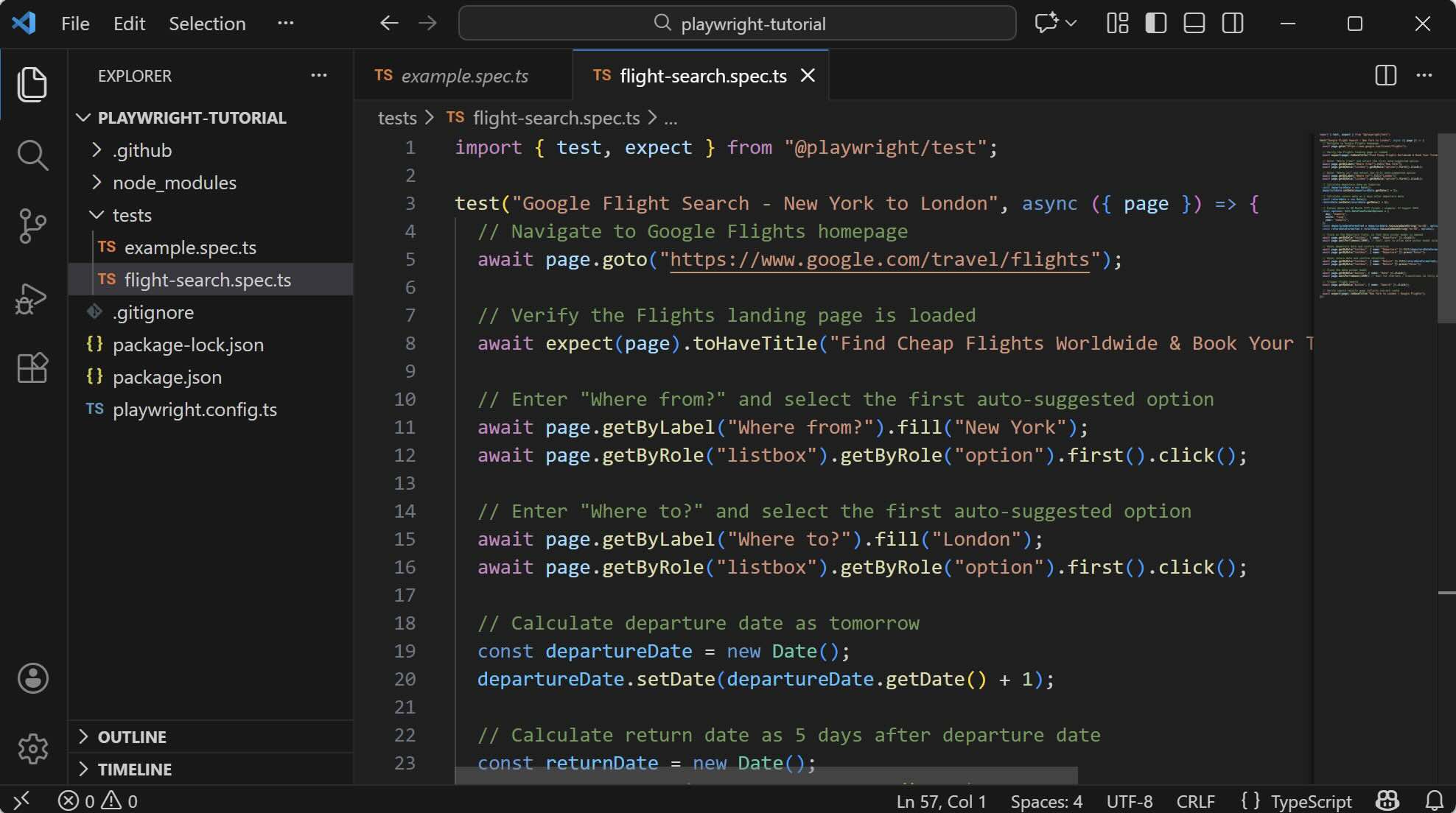Open the Accounts menu icon
Viewport: 1456px width, 813px height.
coord(32,678)
